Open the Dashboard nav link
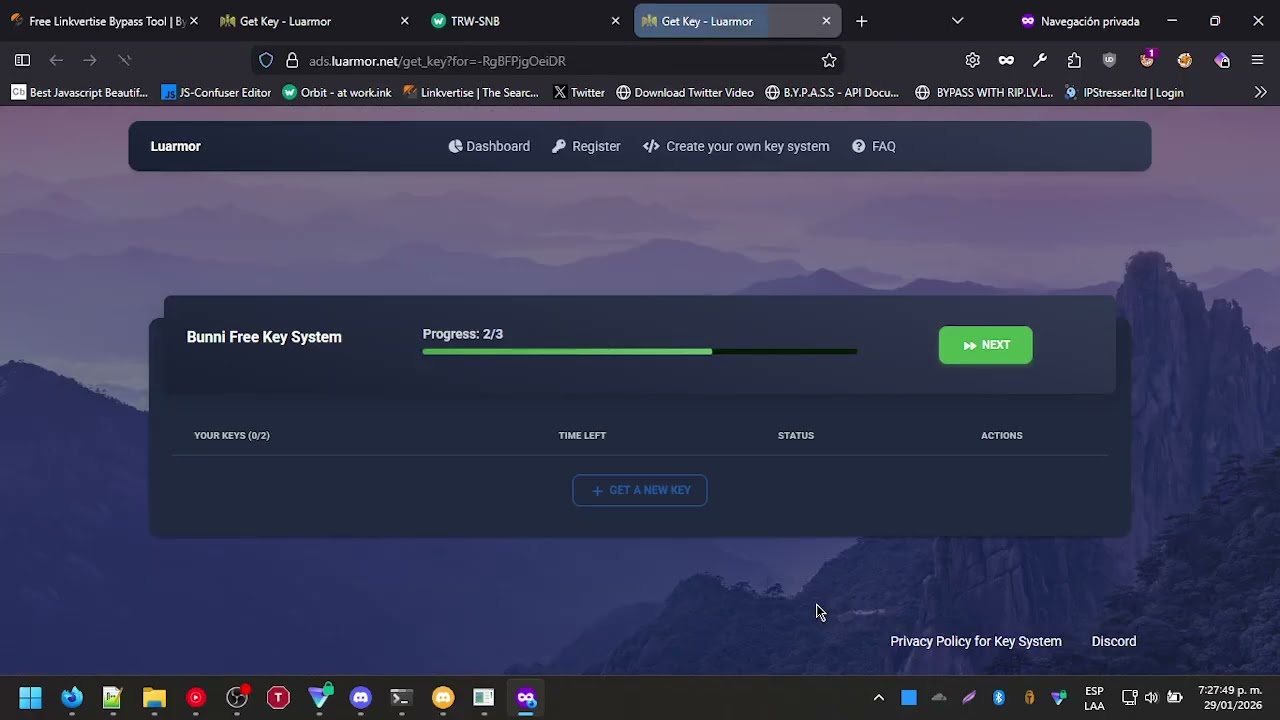 [x=489, y=146]
